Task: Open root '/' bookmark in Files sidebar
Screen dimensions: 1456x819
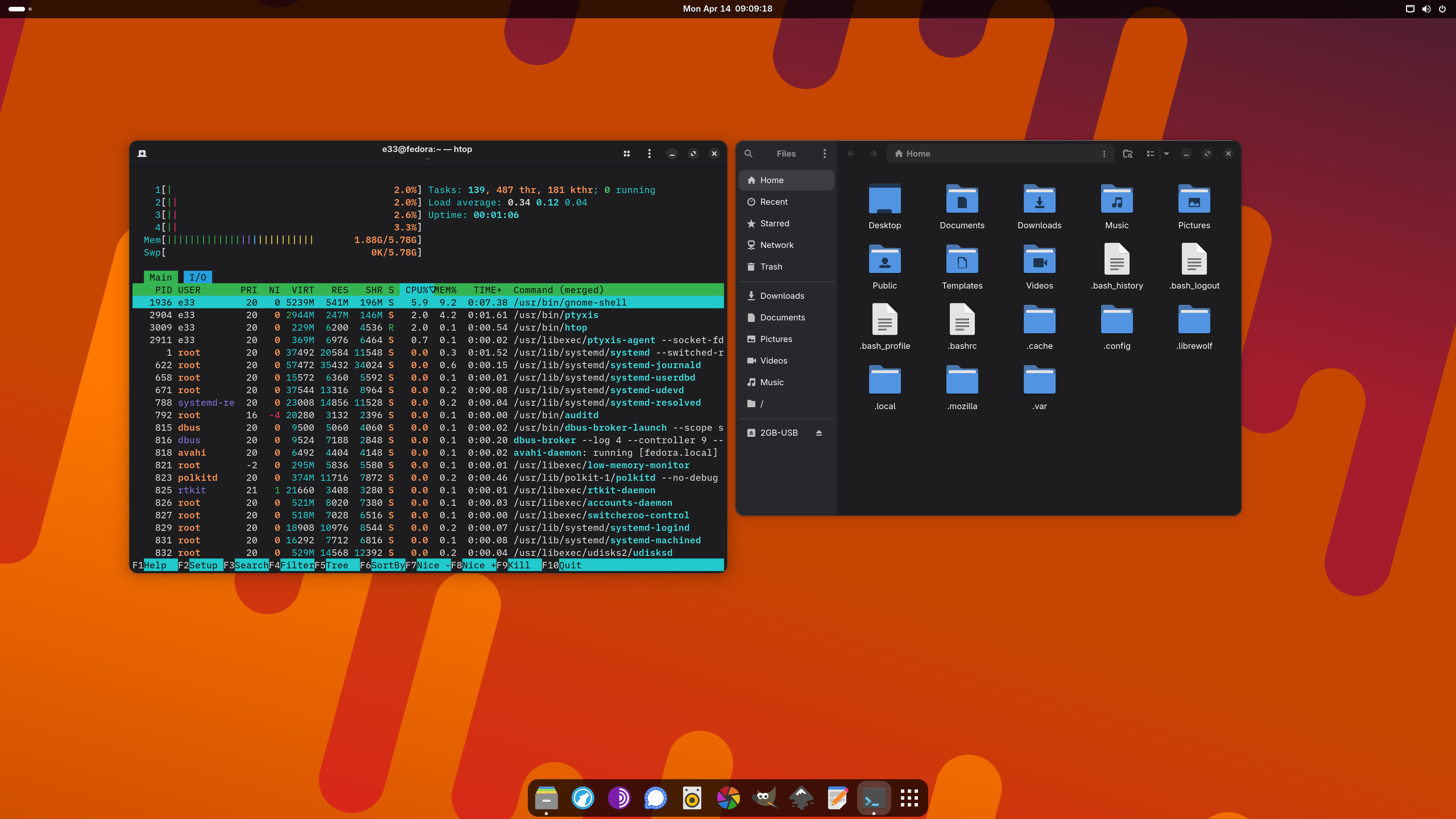Action: [x=786, y=403]
